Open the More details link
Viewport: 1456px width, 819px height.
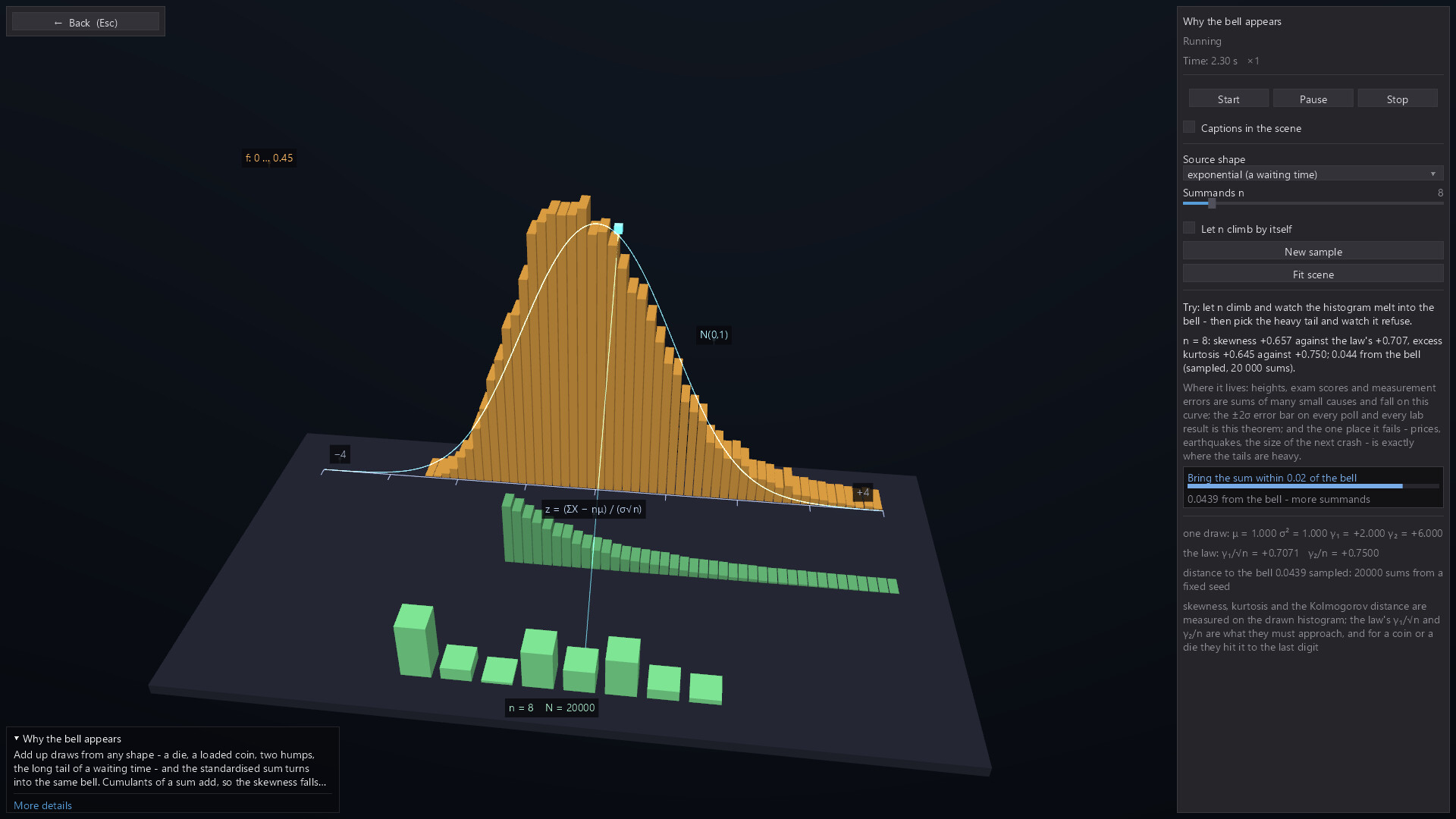pos(42,805)
